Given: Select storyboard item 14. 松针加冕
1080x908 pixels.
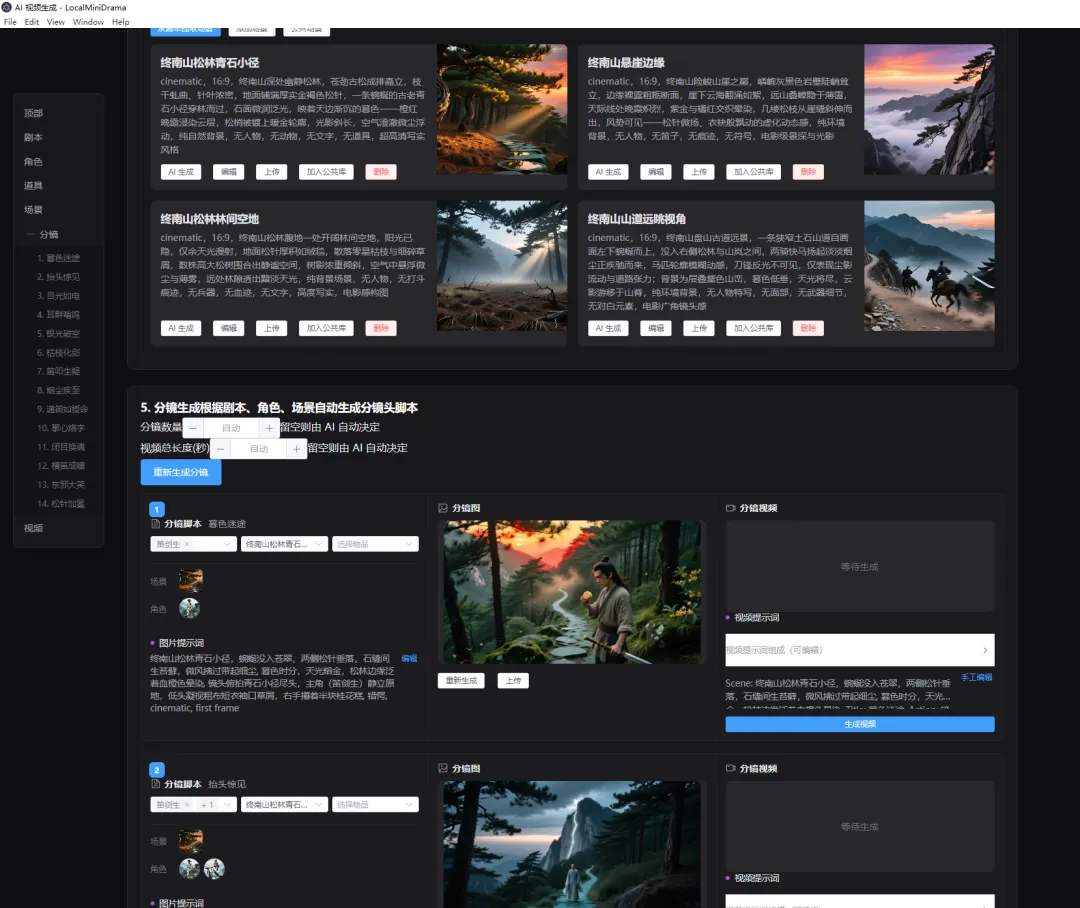Looking at the screenshot, I should [x=61, y=504].
